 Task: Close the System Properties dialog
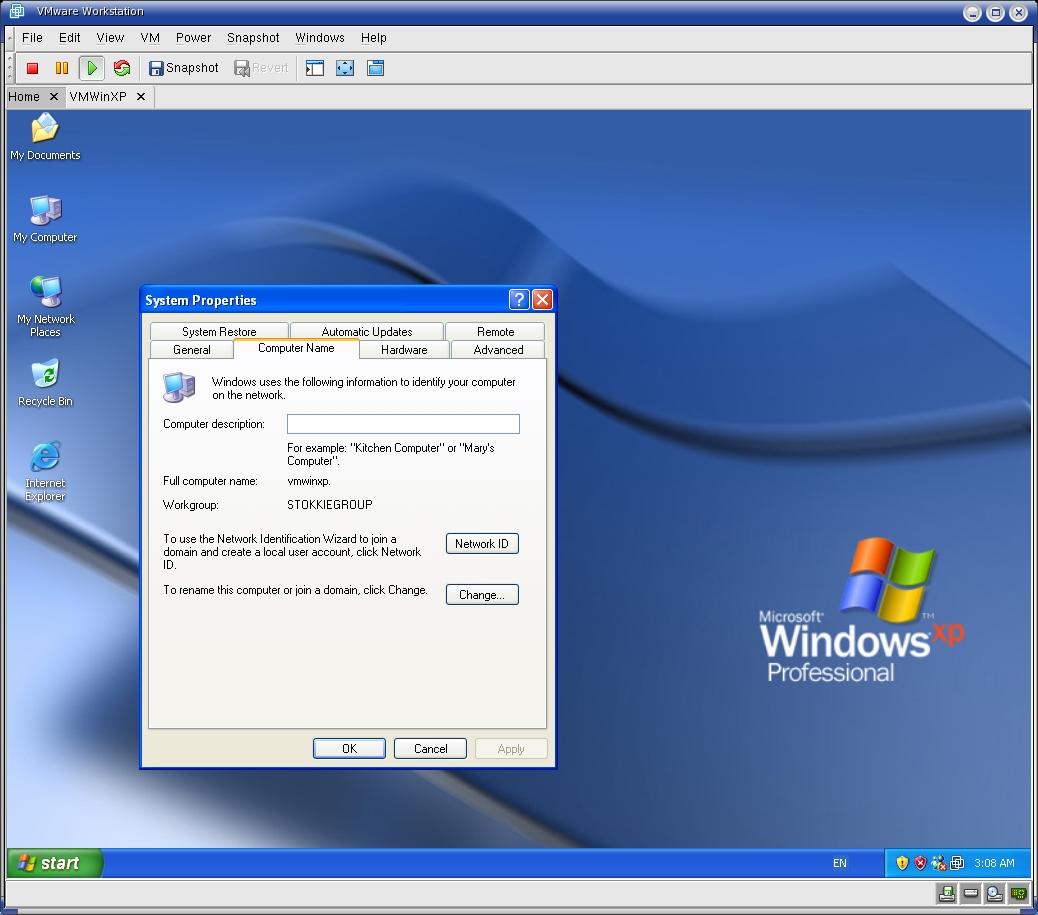(542, 300)
